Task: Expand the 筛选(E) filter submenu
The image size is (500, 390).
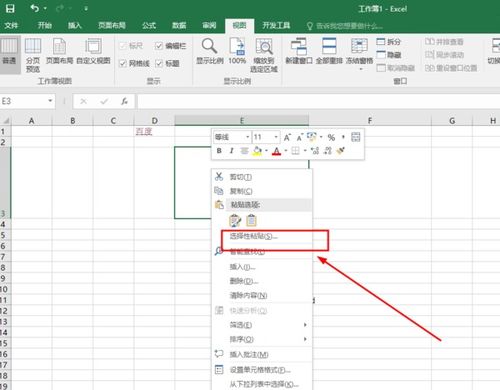Action: (262, 325)
